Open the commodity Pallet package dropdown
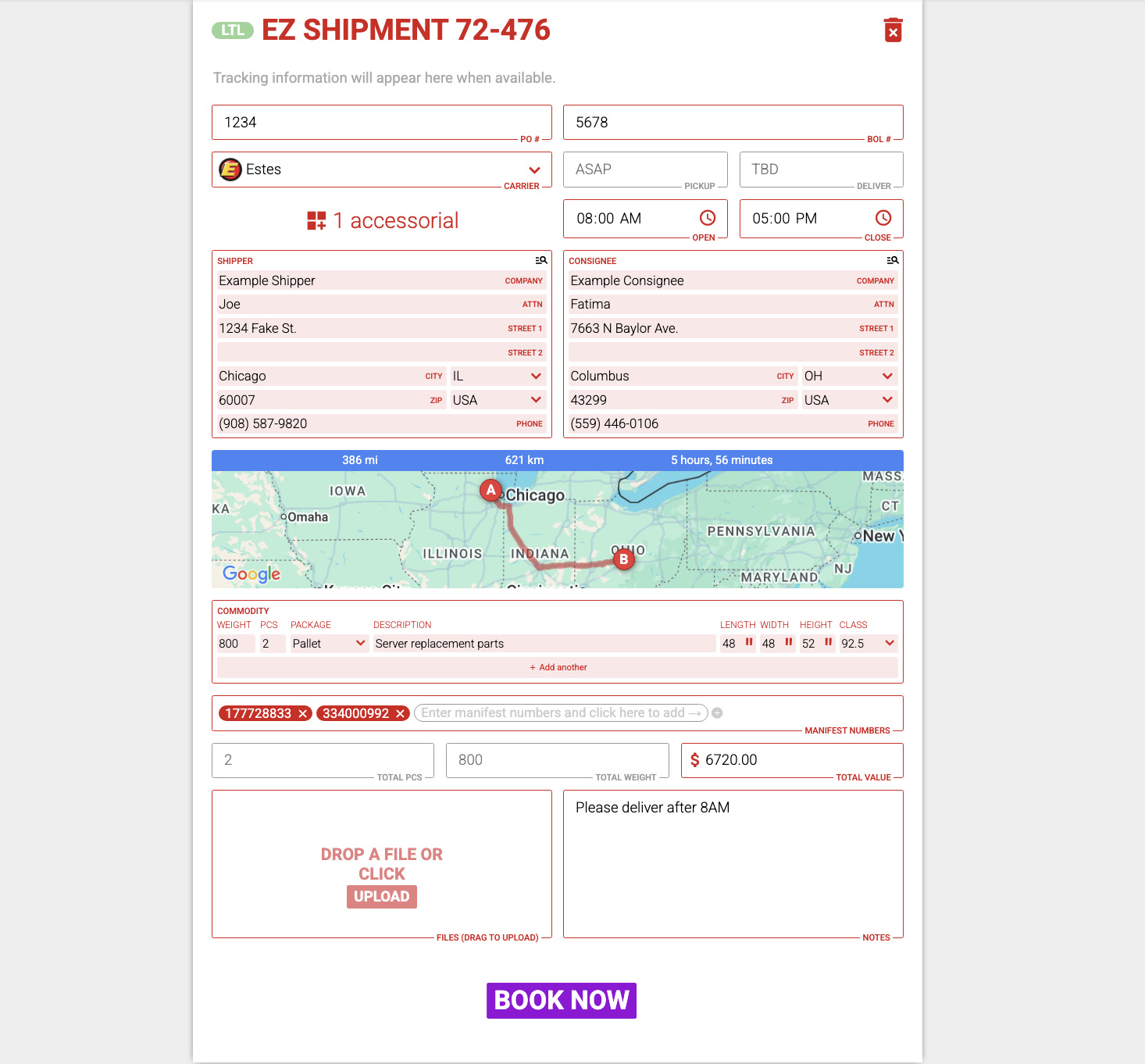 point(360,643)
